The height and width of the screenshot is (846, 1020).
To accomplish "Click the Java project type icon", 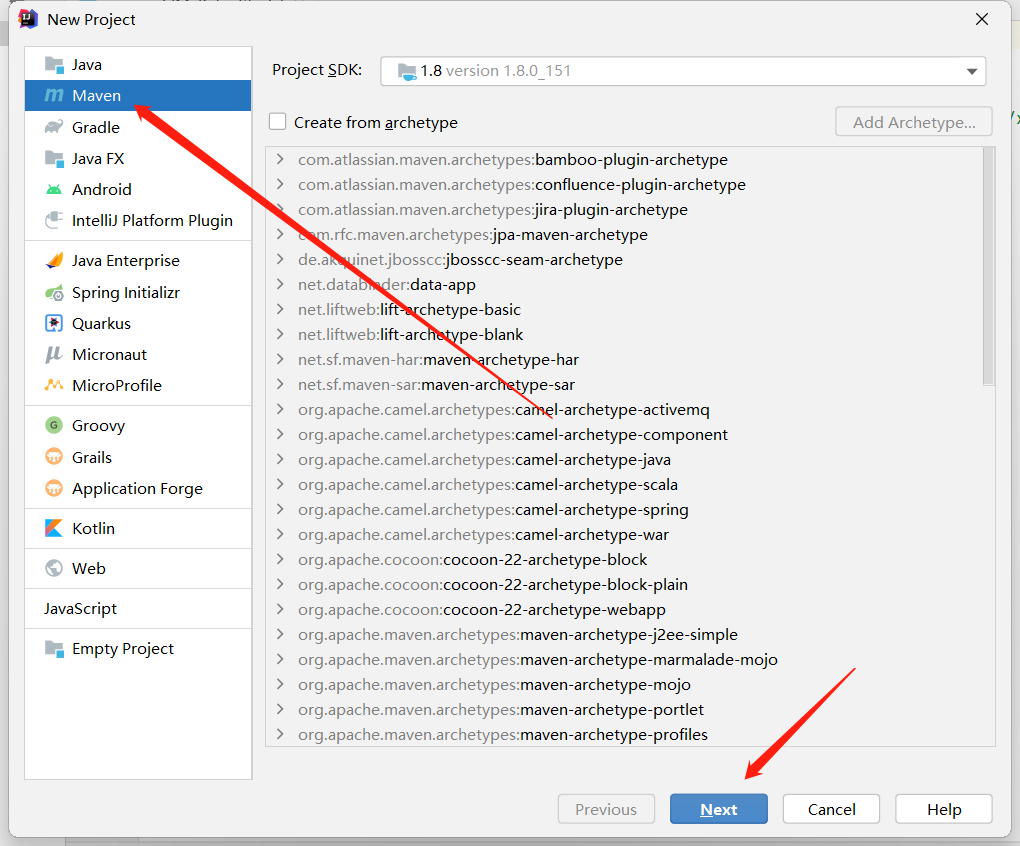I will point(54,64).
